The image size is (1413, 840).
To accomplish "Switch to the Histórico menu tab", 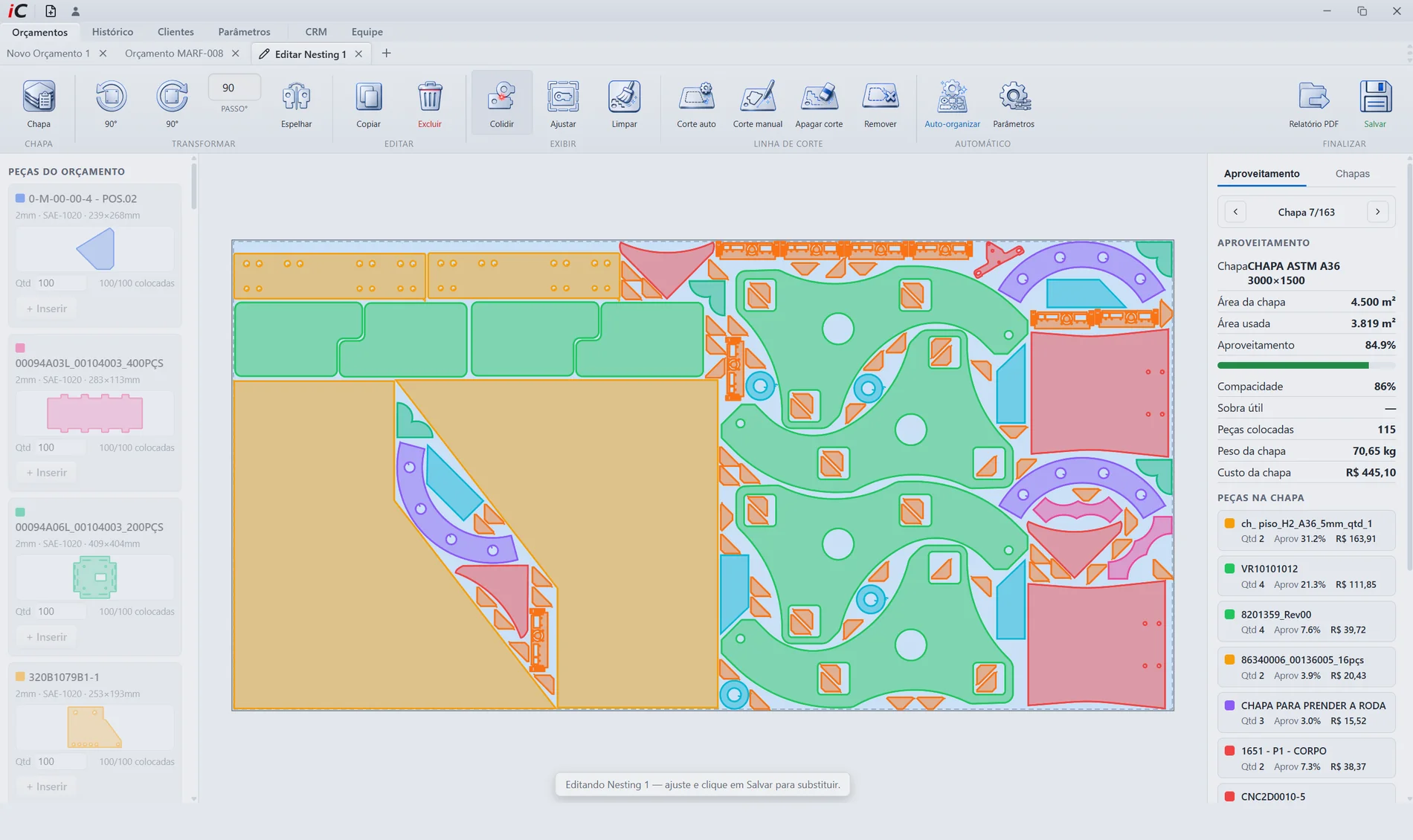I will [x=112, y=32].
